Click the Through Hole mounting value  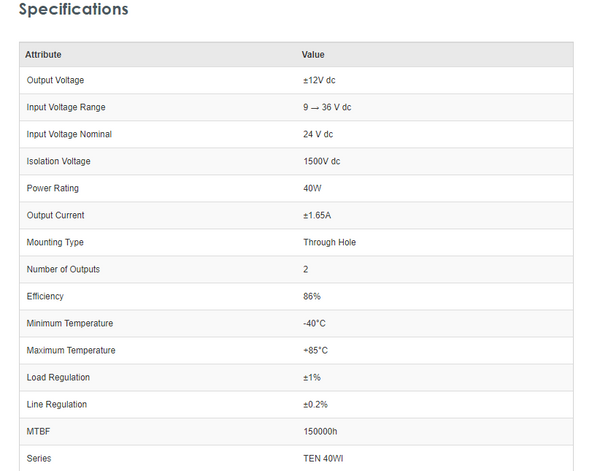point(329,242)
